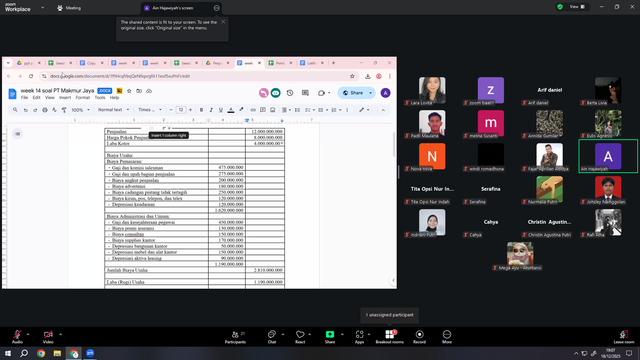Click the document outline icon
The image size is (640, 360).
[17, 134]
